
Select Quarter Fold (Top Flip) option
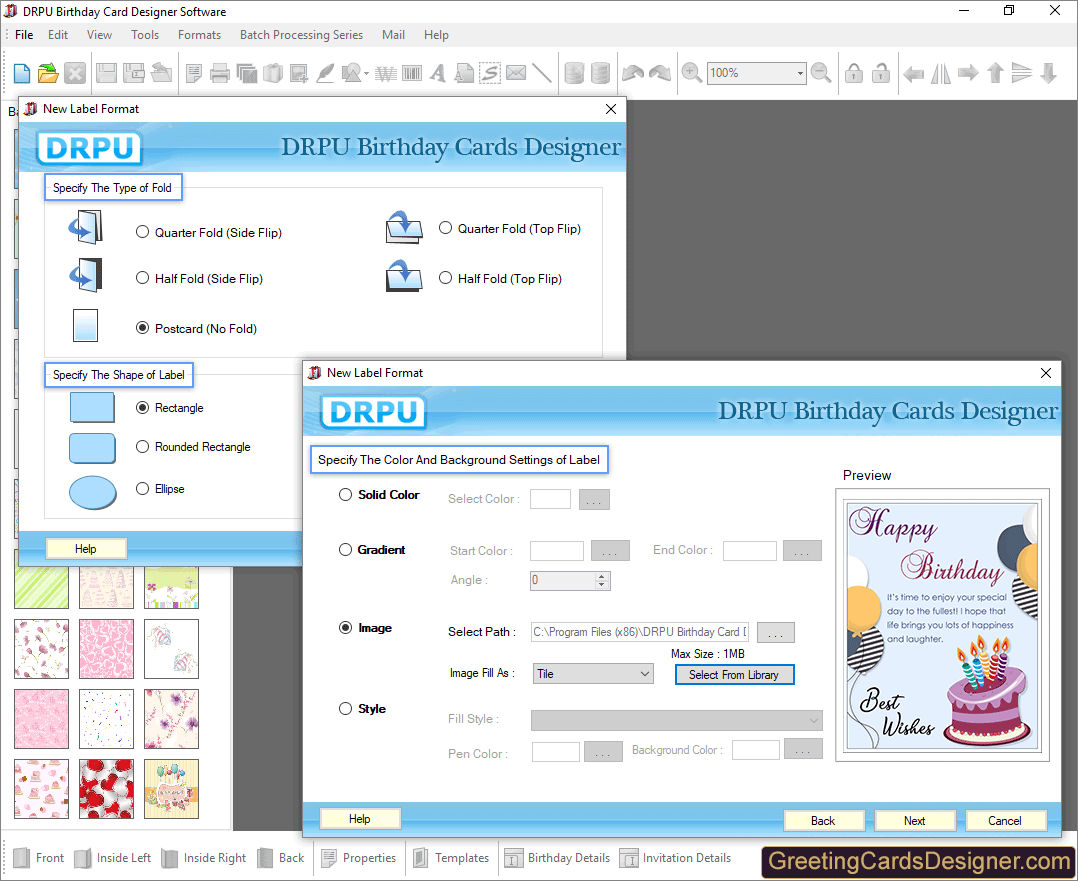pyautogui.click(x=446, y=228)
